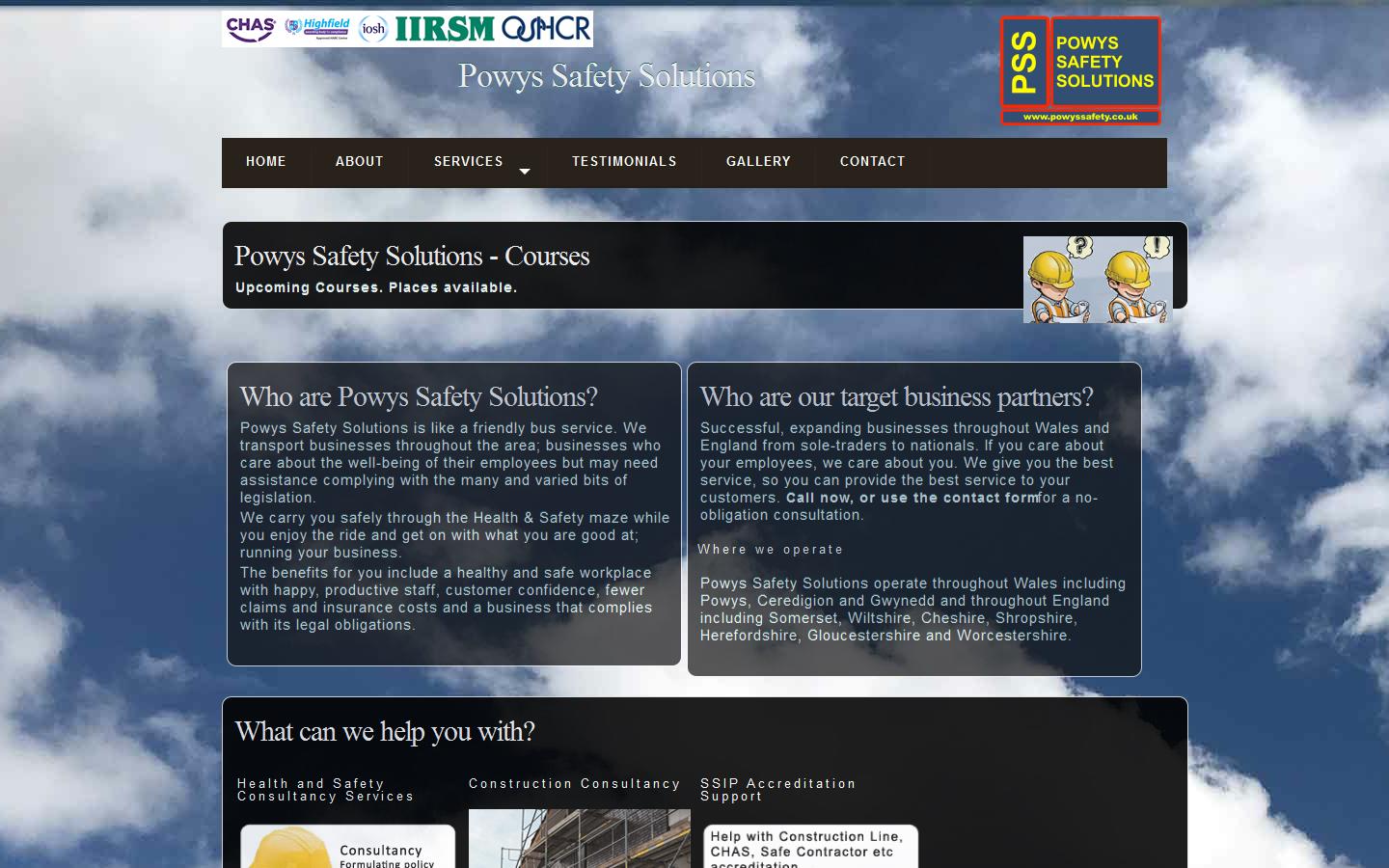Image resolution: width=1389 pixels, height=868 pixels.
Task: Click the Construction Consultancy scaffolding thumbnail
Action: pyautogui.click(x=579, y=839)
